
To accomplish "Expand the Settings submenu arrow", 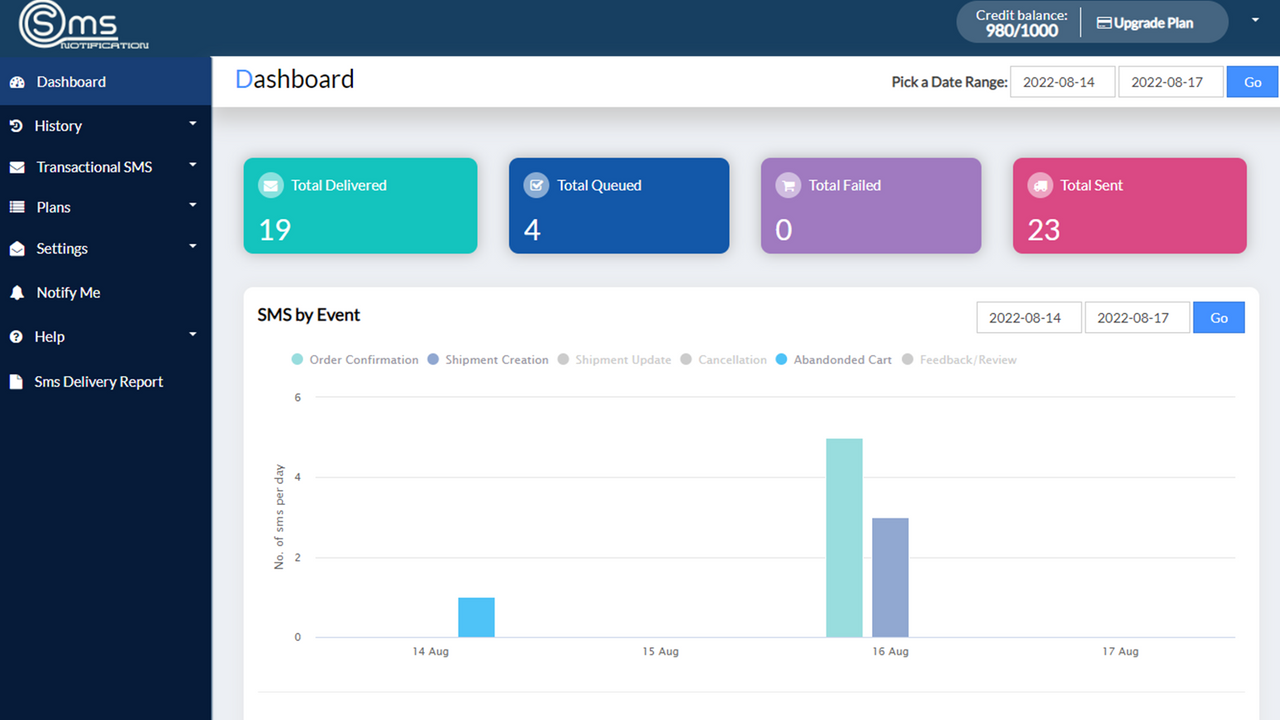I will 193,246.
